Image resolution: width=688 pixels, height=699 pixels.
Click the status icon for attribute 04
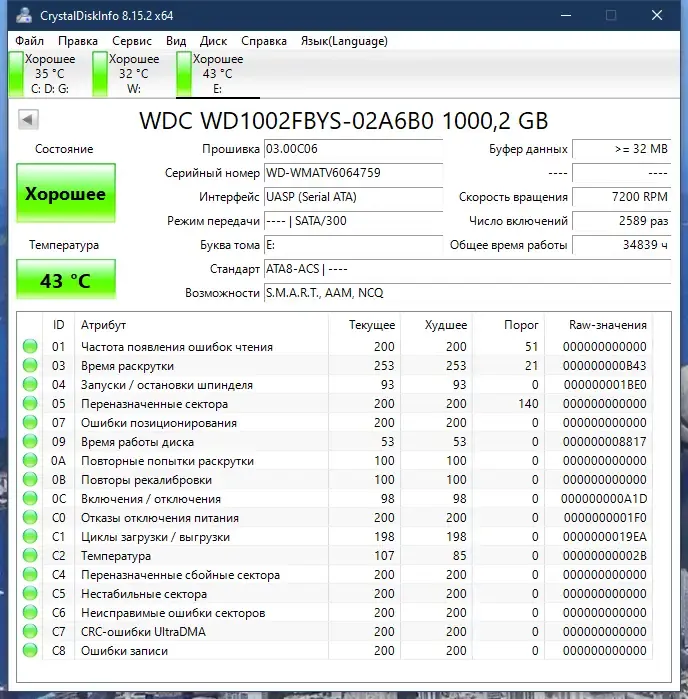(x=30, y=384)
